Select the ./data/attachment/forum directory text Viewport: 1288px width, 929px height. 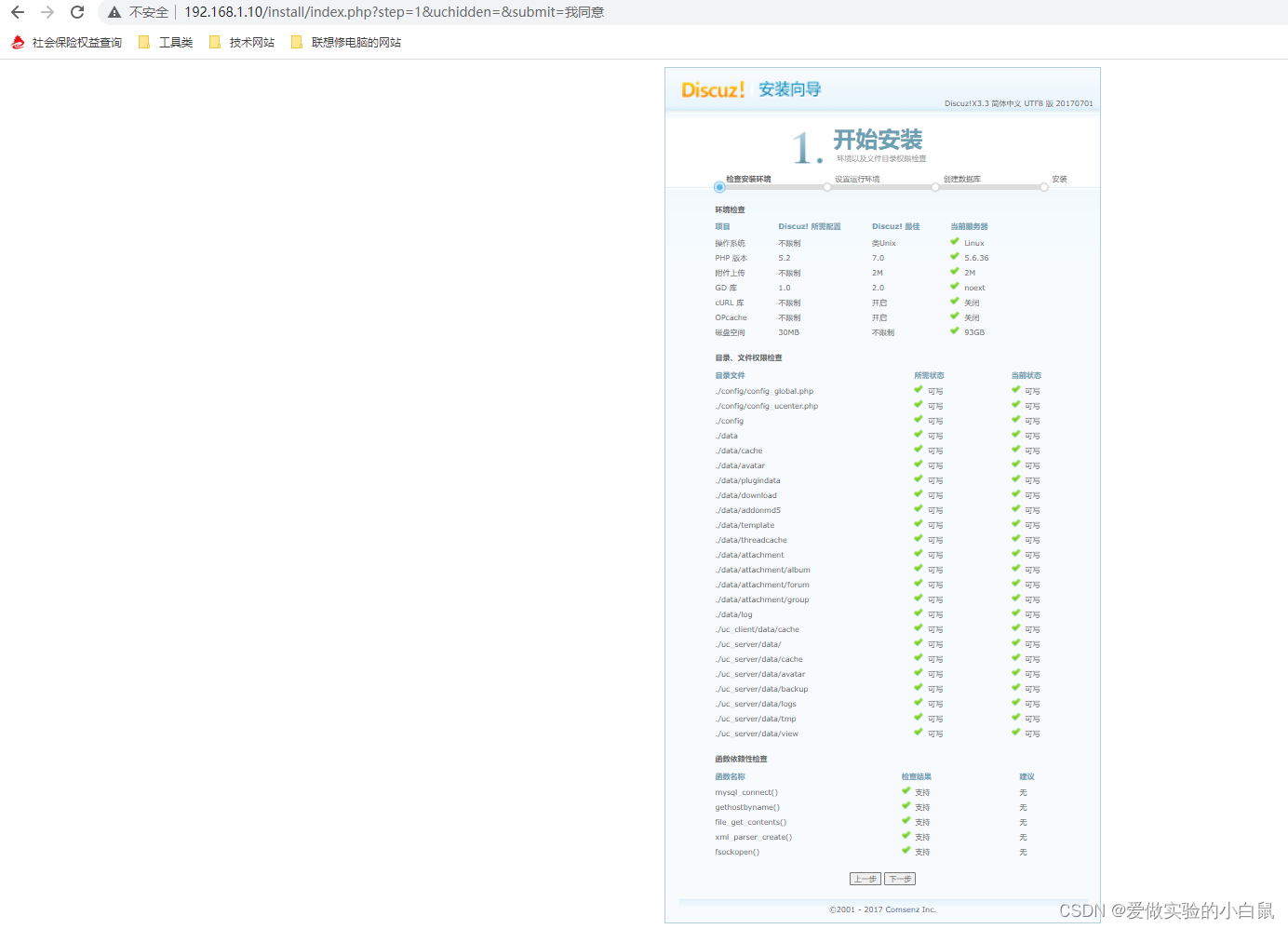(x=762, y=585)
